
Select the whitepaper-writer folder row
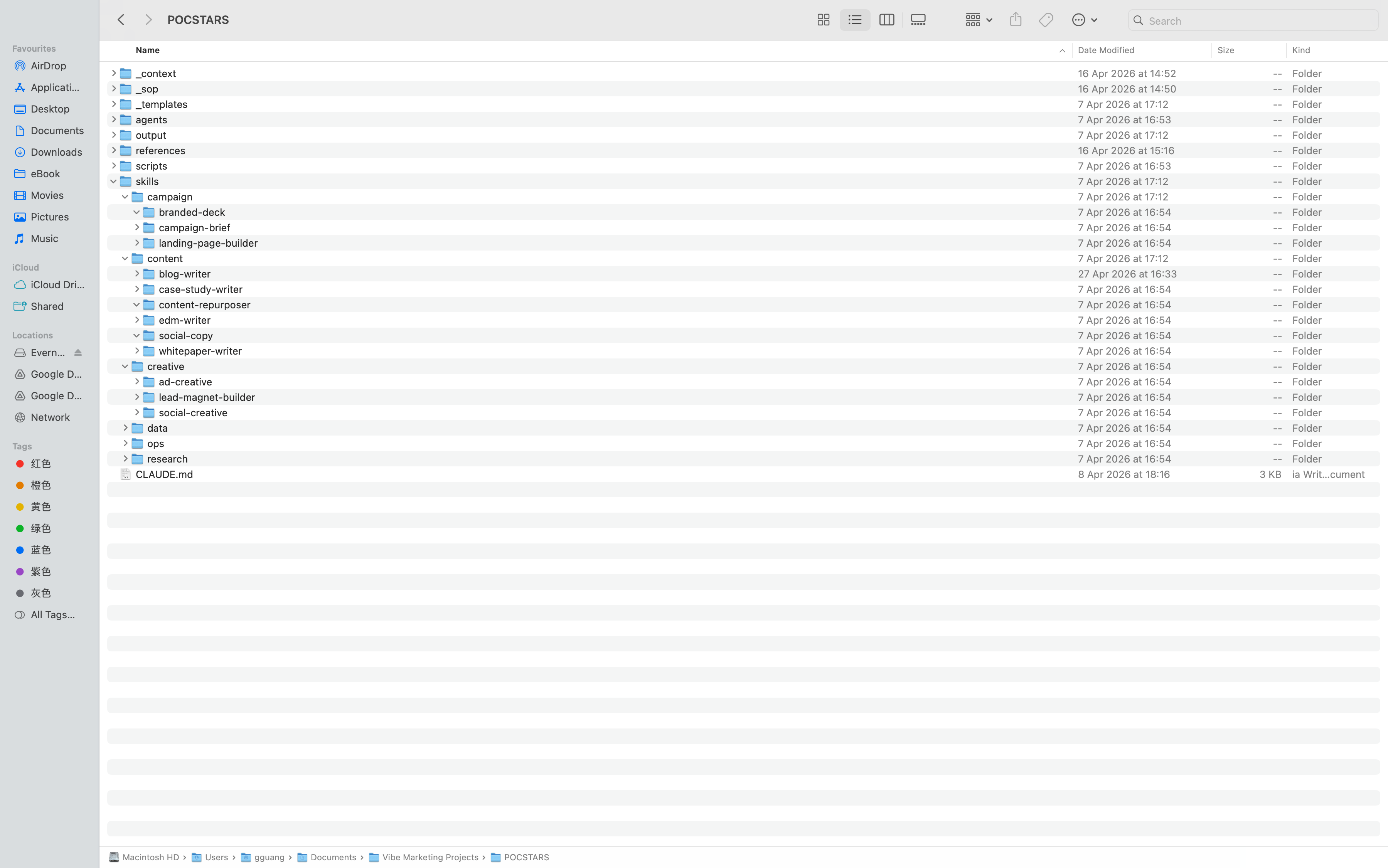pyautogui.click(x=743, y=351)
